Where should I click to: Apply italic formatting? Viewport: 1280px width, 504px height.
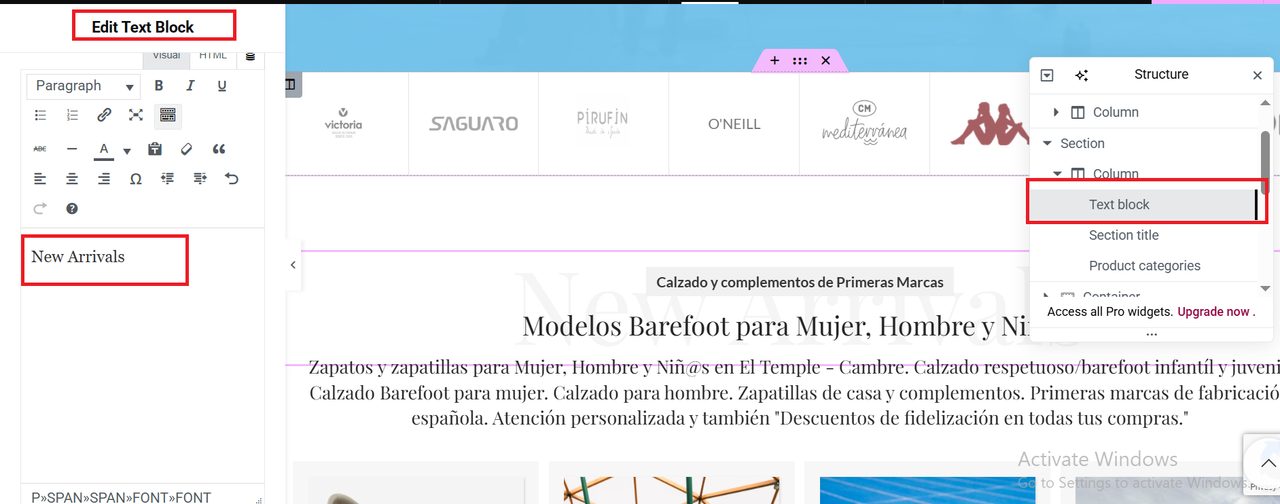[190, 86]
